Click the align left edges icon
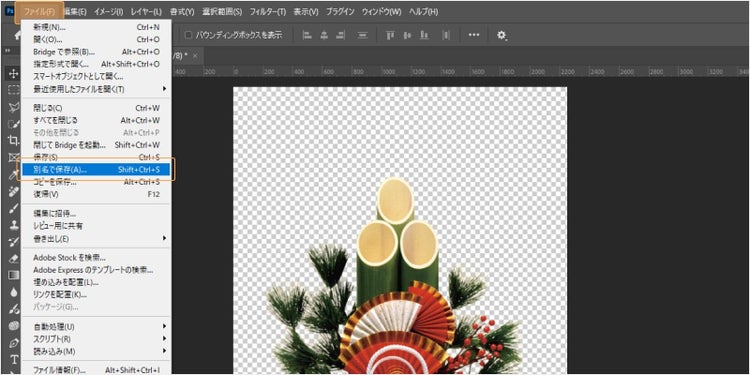 point(307,35)
